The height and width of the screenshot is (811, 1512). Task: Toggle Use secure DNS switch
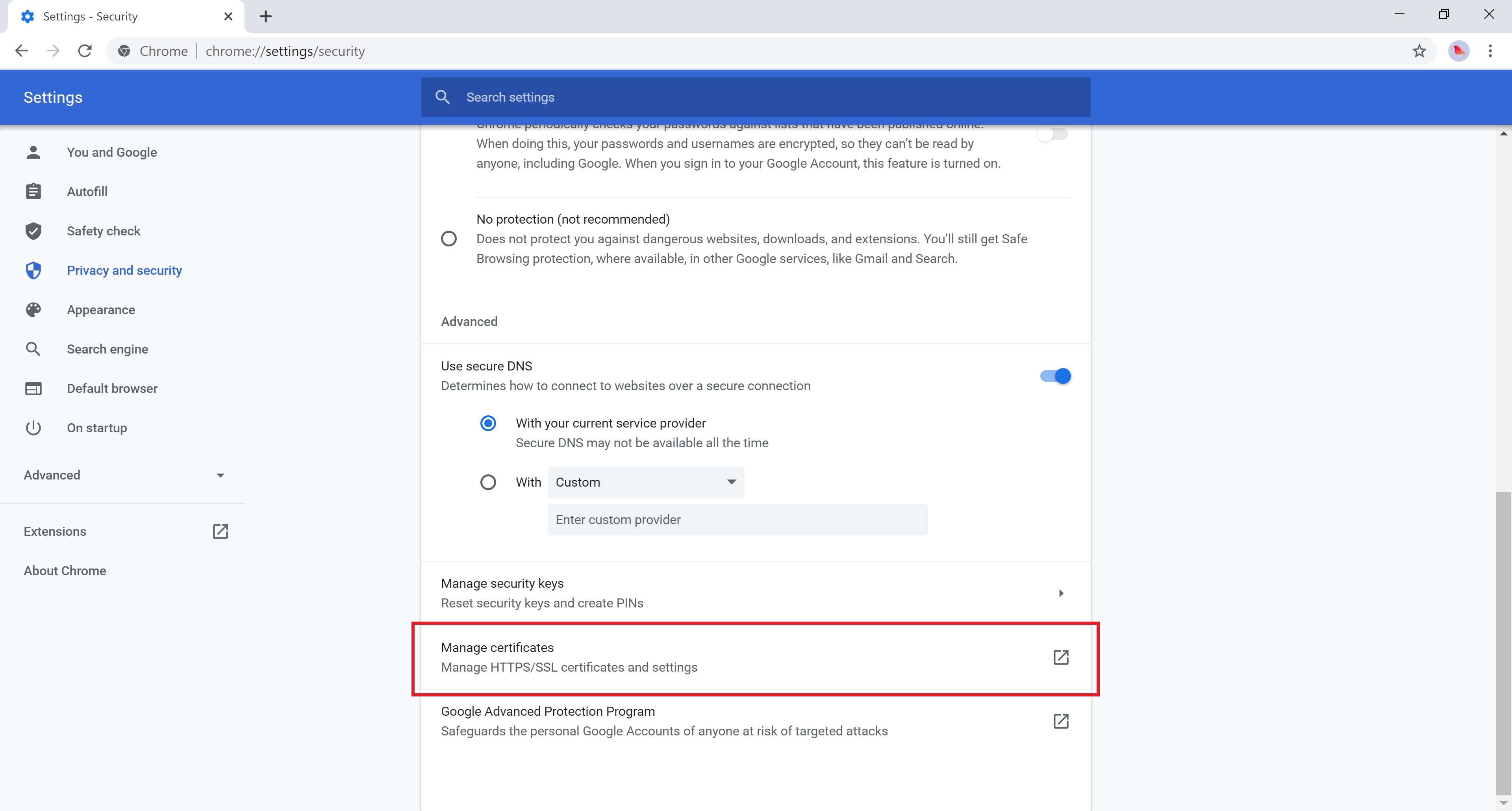1055,376
